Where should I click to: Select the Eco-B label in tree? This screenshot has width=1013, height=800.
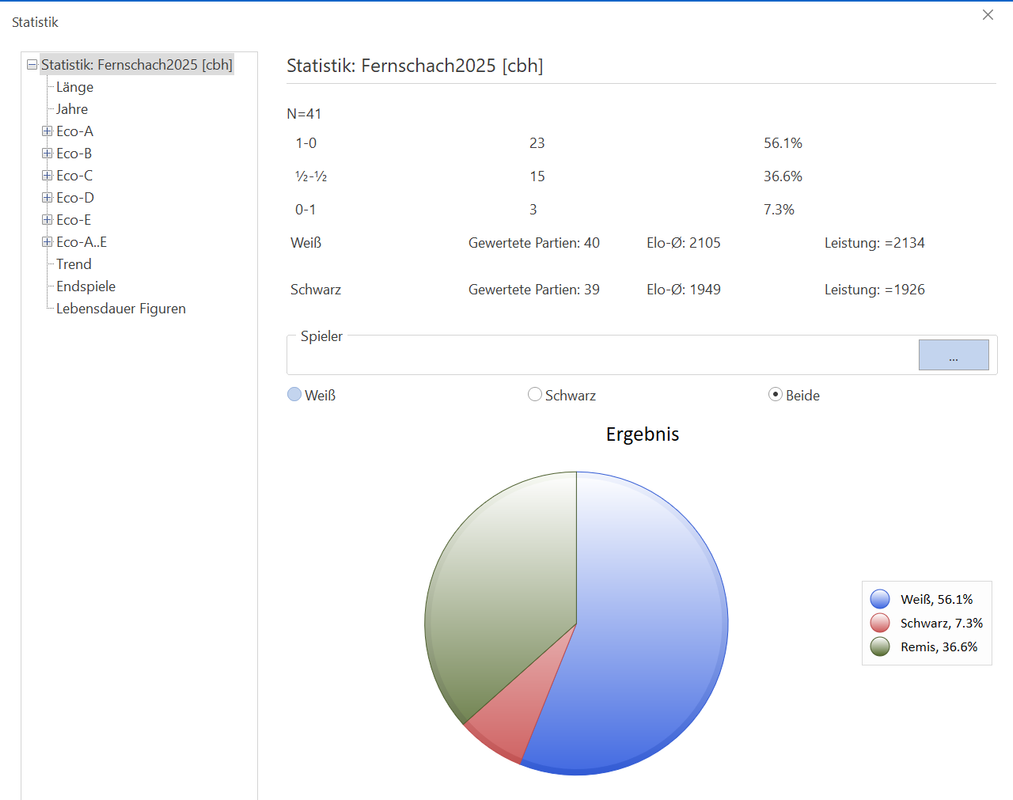(x=74, y=153)
